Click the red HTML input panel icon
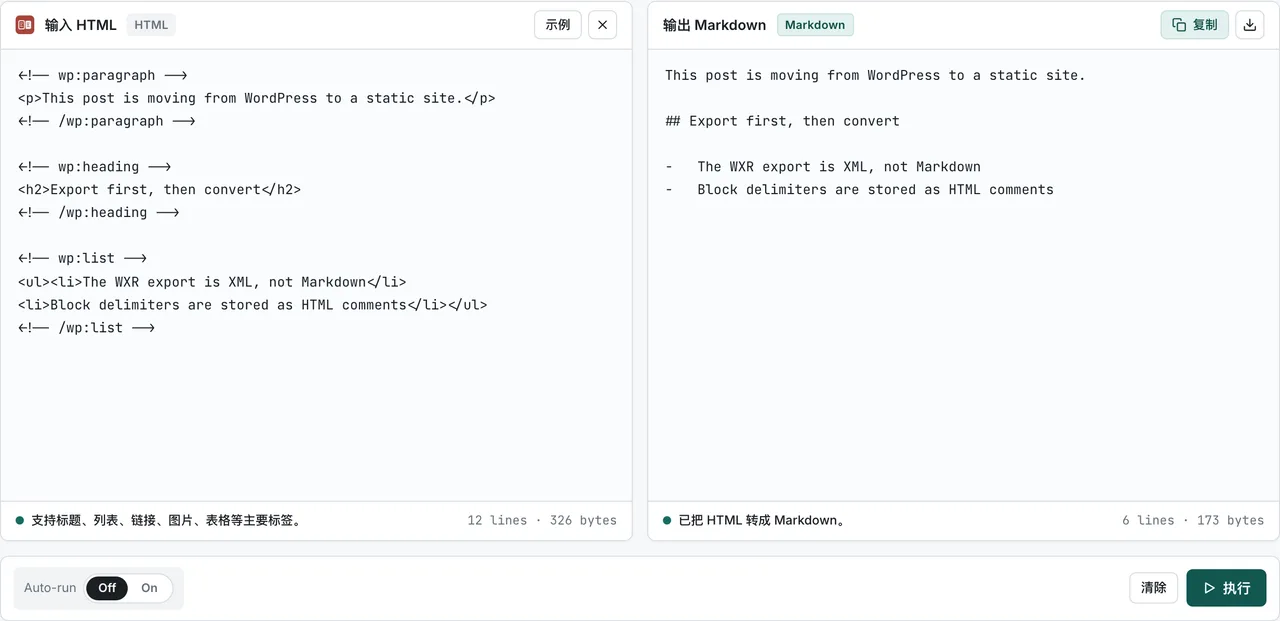 pos(25,25)
